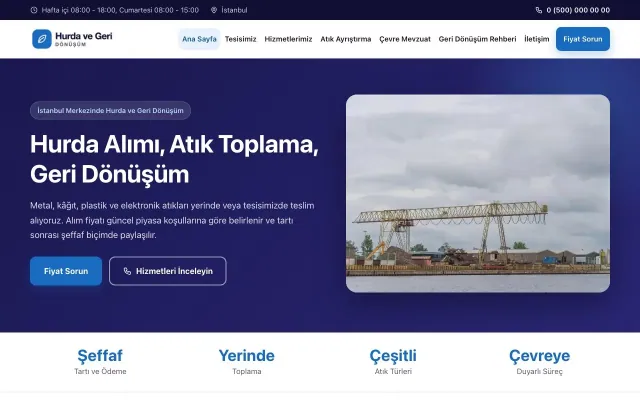This screenshot has width=640, height=400.
Task: Click the Şeffaf Tartı ve Ödeme stat
Action: coord(100,361)
